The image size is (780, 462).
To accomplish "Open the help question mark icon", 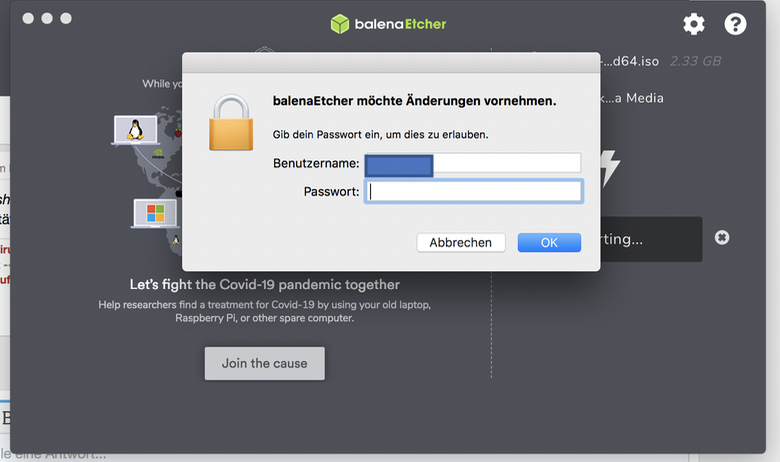I will (x=735, y=24).
